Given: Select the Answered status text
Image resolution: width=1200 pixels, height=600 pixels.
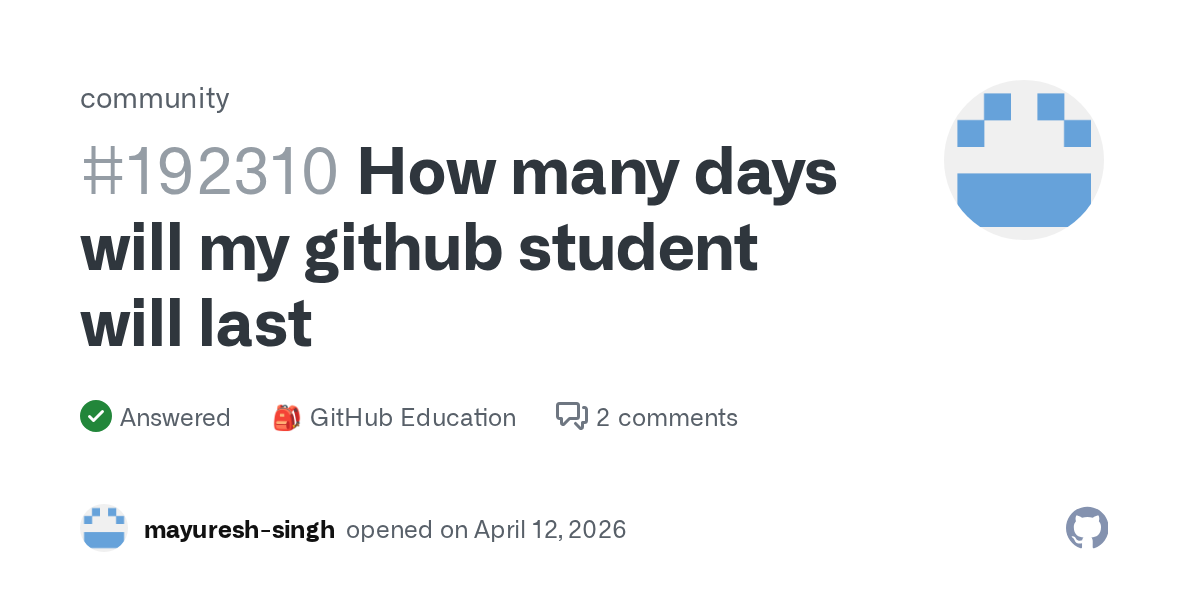Looking at the screenshot, I should coord(175,417).
